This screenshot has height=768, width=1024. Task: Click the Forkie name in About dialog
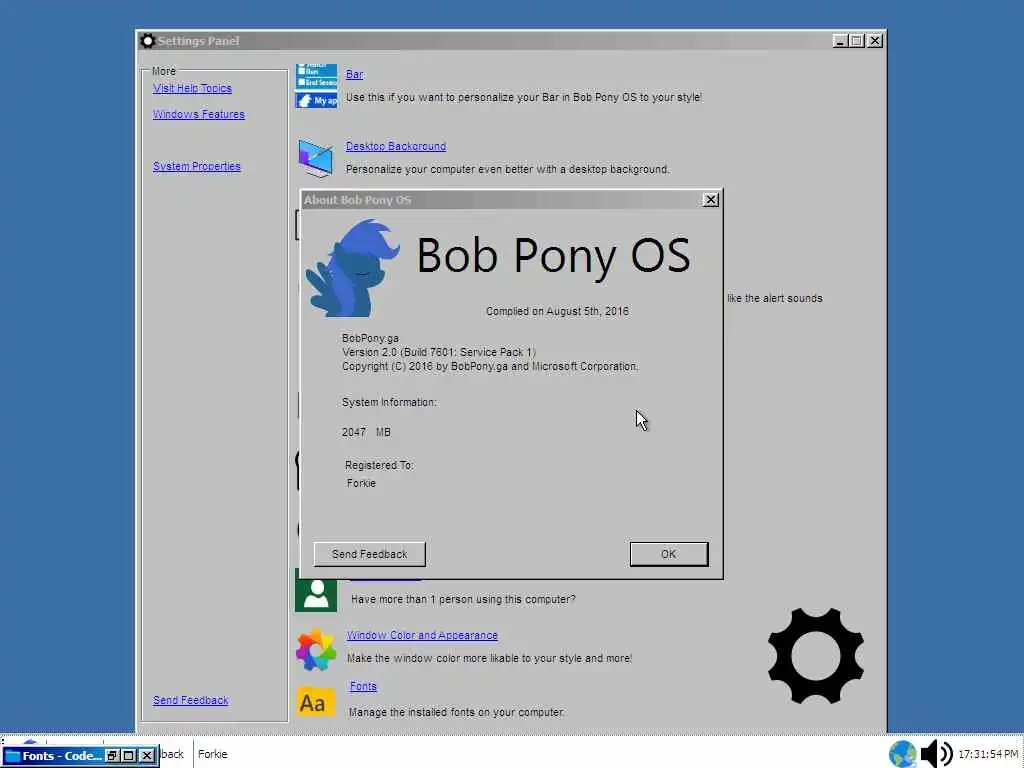(x=361, y=483)
